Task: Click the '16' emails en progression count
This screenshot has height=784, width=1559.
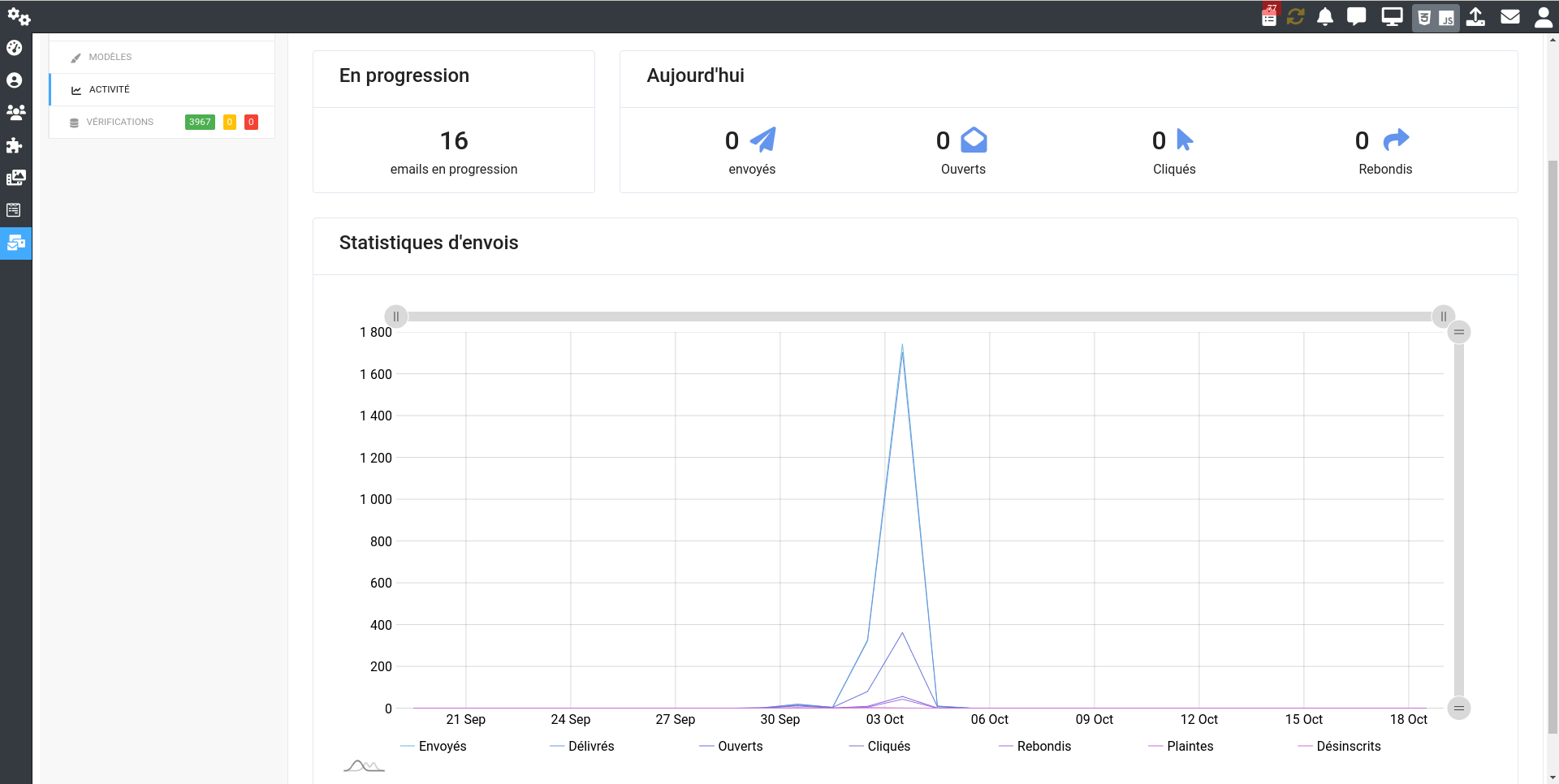Action: (x=454, y=141)
